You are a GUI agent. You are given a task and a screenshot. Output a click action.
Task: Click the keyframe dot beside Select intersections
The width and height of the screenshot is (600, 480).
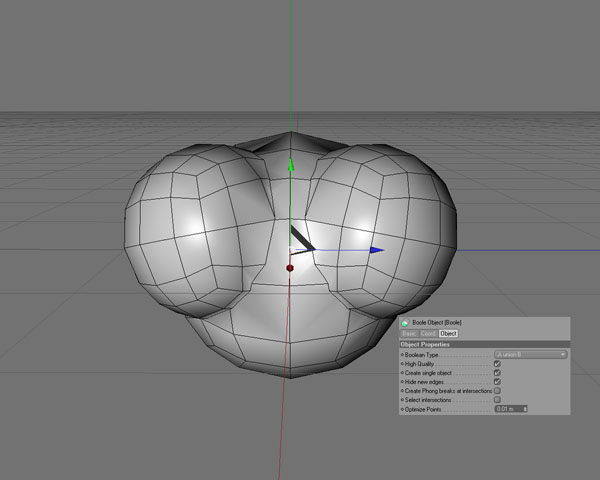pos(402,400)
